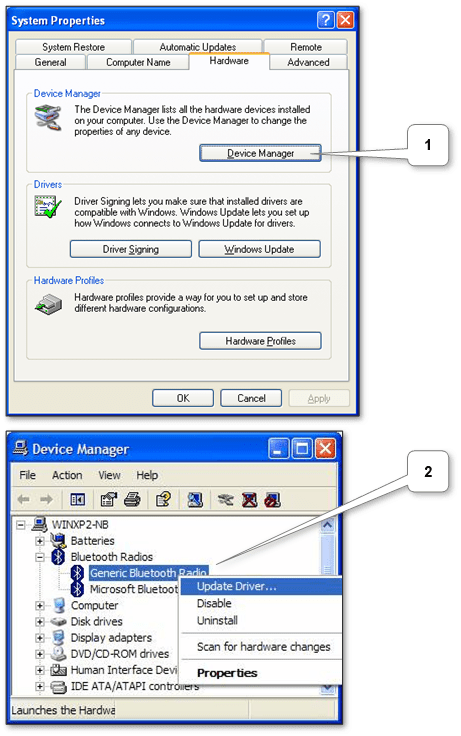The image size is (461, 736).
Task: Collapse the WINXP2-NB root node
Action: tap(21, 524)
